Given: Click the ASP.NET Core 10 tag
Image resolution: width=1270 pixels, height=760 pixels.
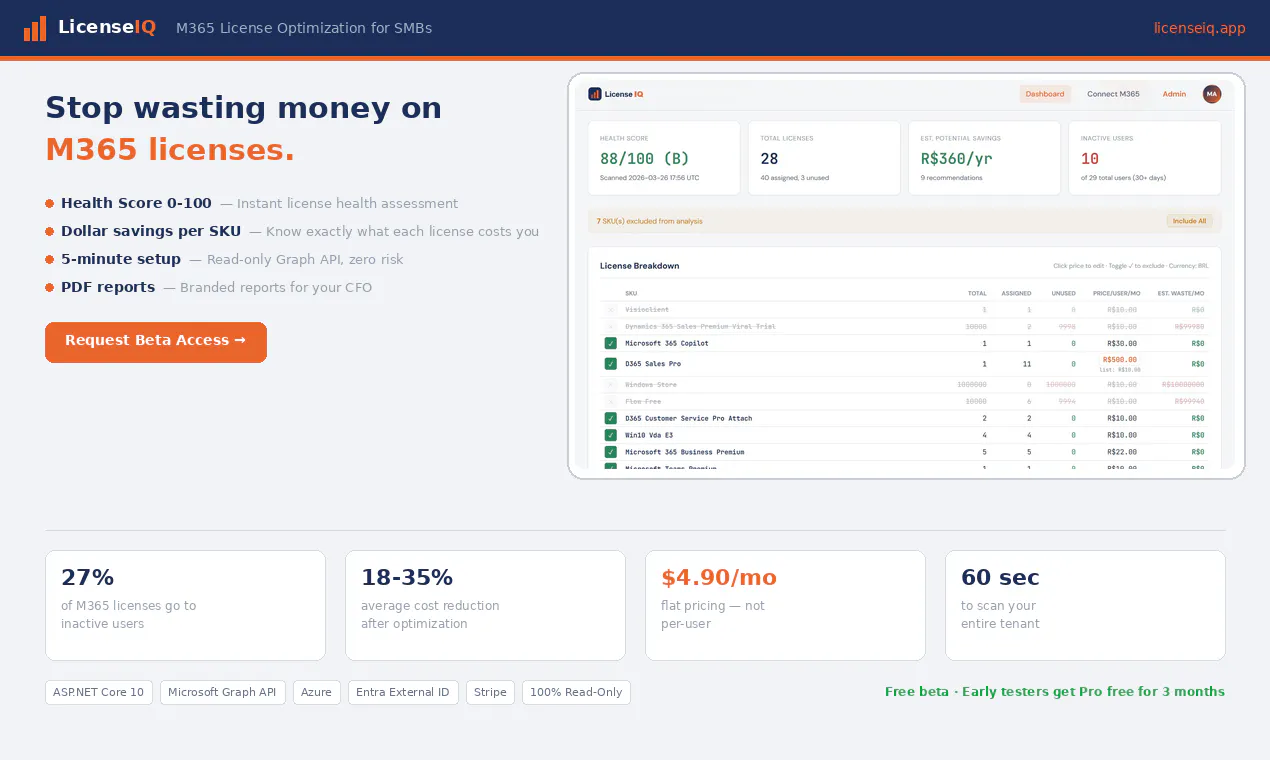Looking at the screenshot, I should 99,692.
